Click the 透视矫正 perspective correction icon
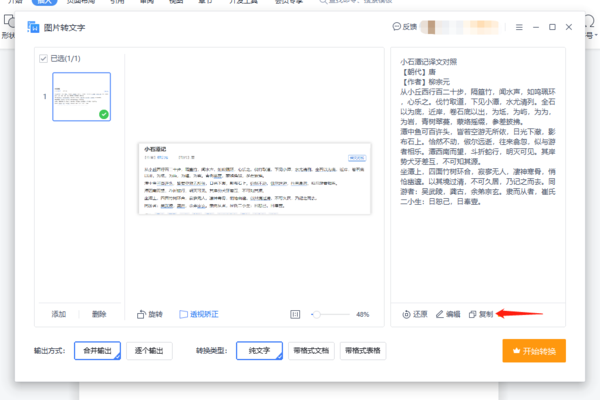Screen dimensions: 600x400 click(184, 314)
